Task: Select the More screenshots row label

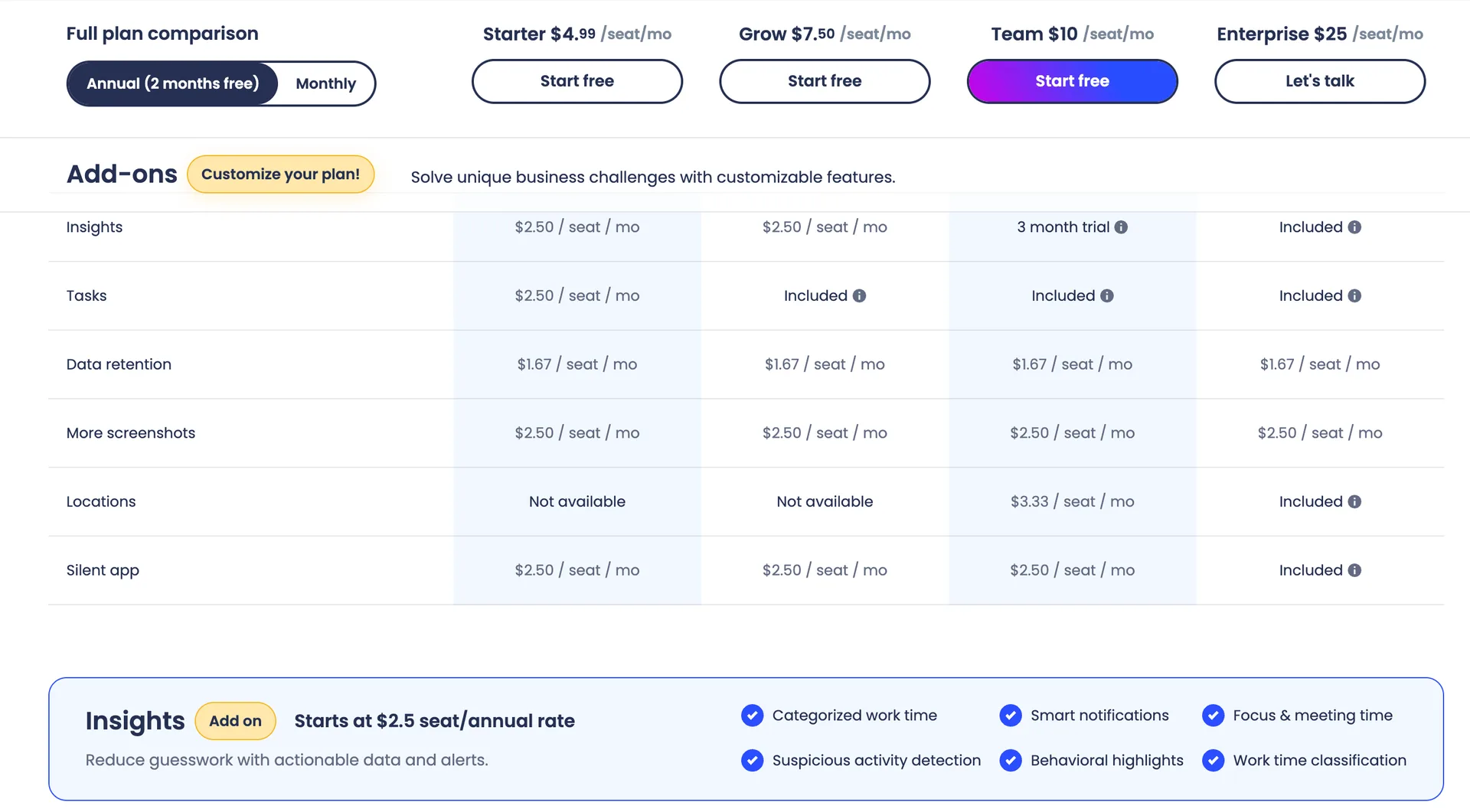Action: [x=131, y=433]
